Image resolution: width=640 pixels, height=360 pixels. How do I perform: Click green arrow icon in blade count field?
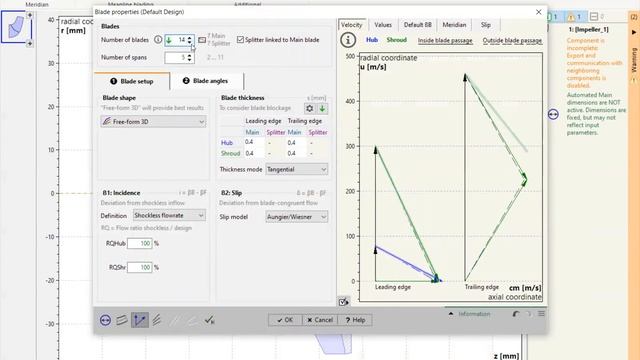point(169,40)
